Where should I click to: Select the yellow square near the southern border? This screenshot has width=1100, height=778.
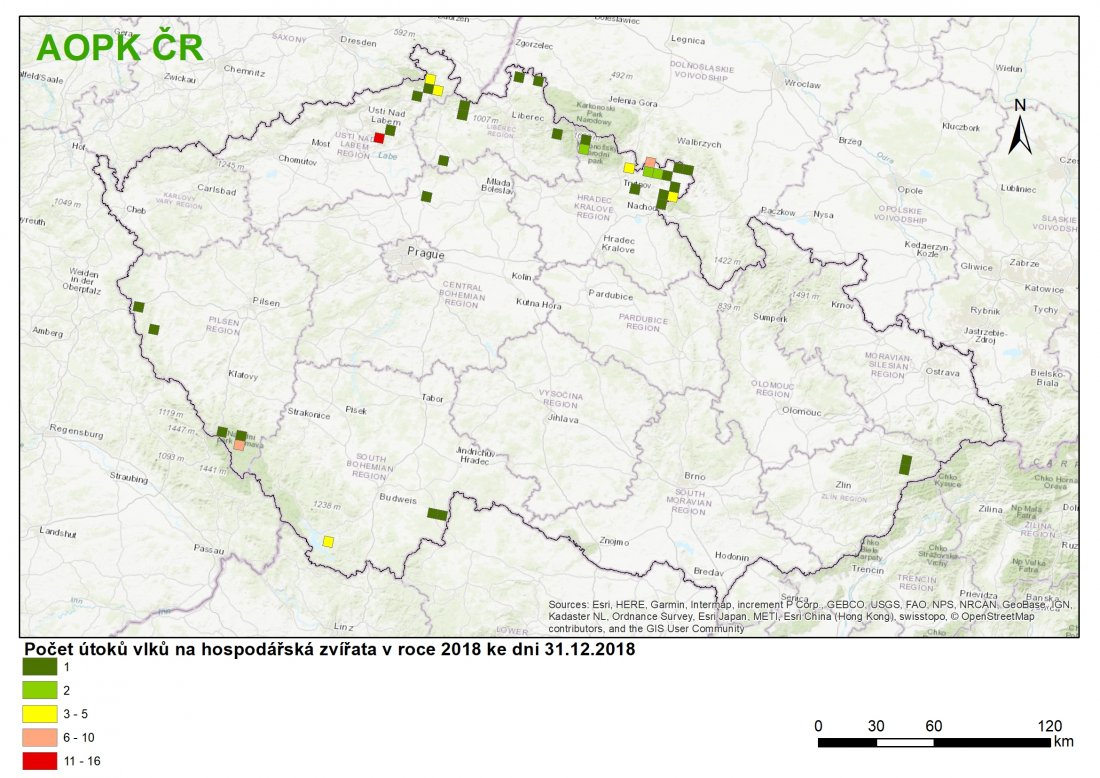(x=328, y=541)
